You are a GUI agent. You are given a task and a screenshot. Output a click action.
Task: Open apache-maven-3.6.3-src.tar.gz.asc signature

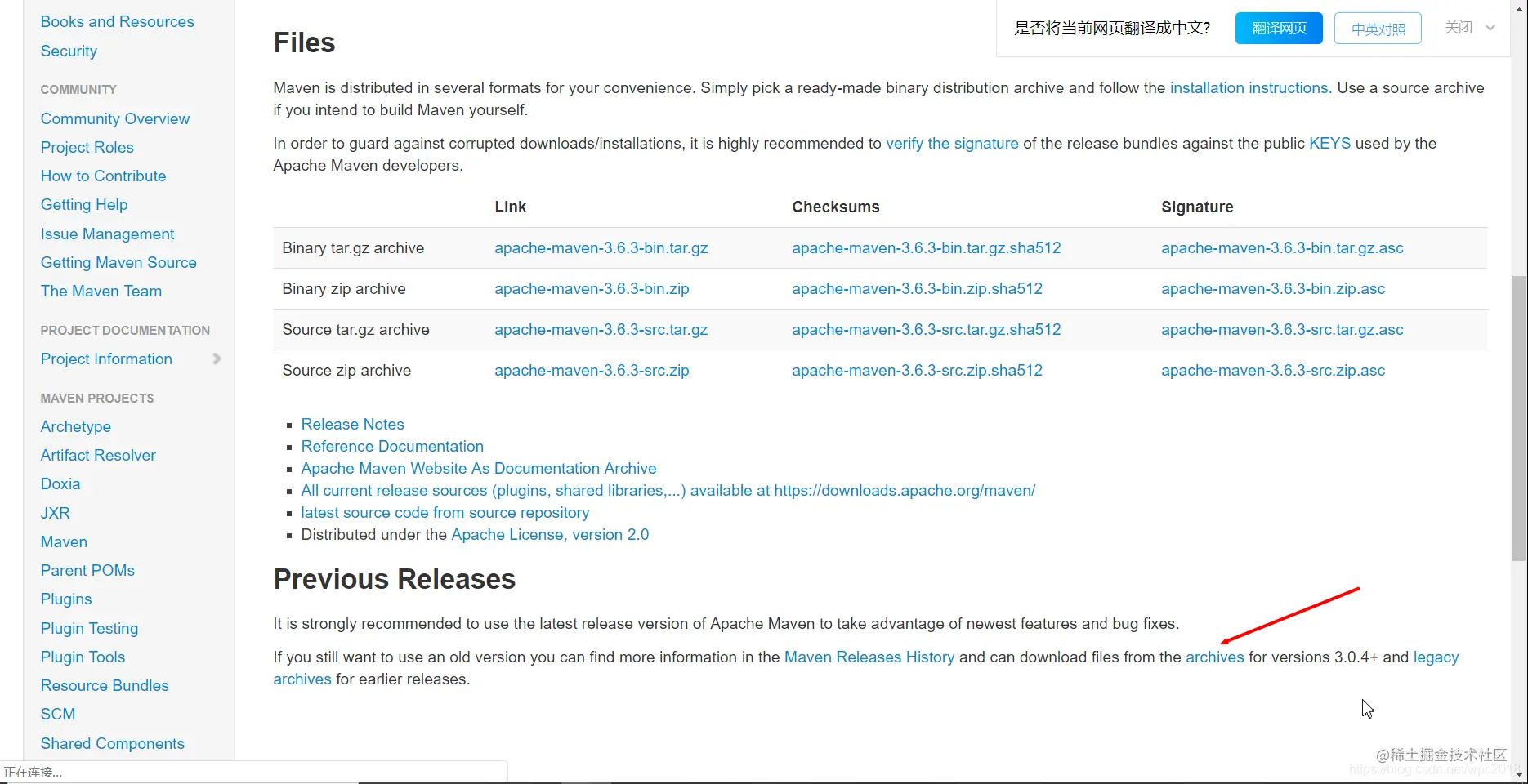1283,329
